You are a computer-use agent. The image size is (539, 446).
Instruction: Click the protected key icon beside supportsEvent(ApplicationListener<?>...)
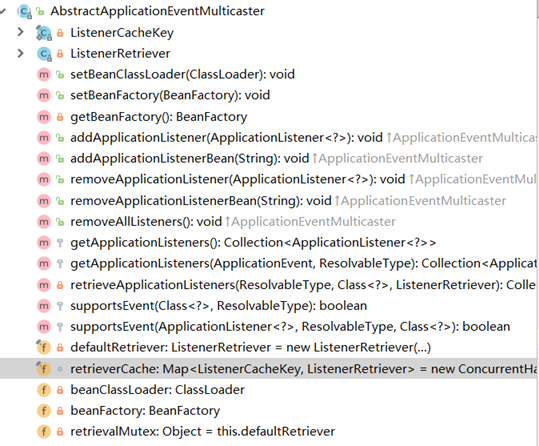click(60, 327)
